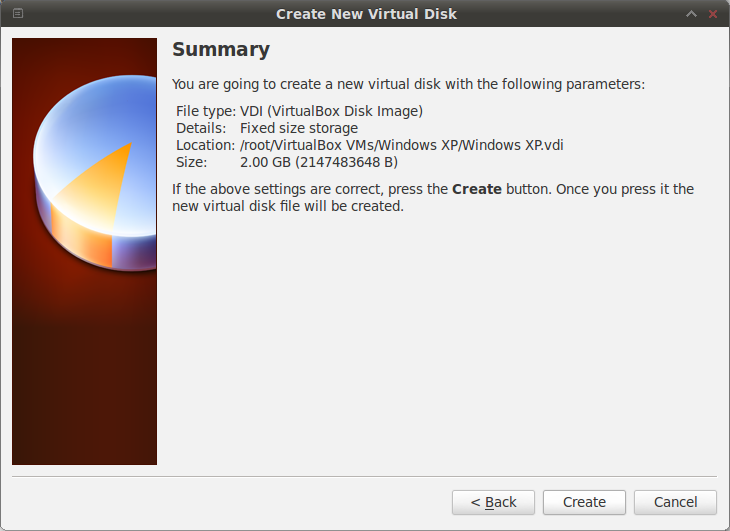
Task: Click the "Details:" label
Action: pyautogui.click(x=201, y=128)
